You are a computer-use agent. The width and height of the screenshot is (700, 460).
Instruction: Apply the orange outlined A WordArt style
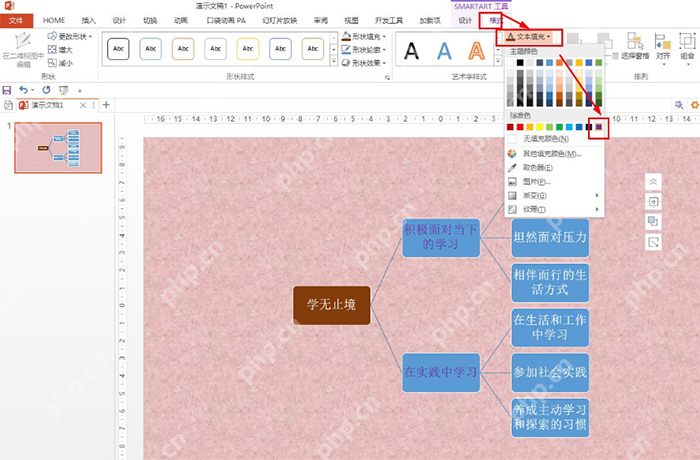tap(476, 50)
